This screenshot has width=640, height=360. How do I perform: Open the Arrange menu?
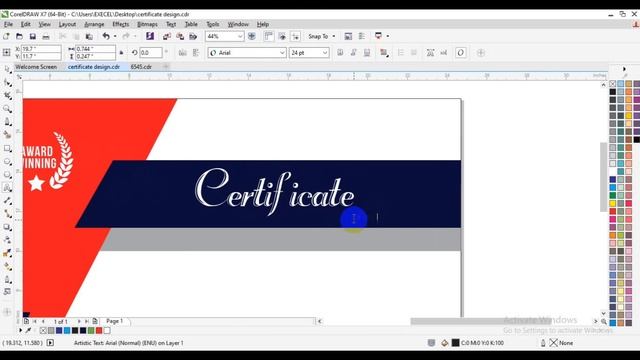coord(94,24)
